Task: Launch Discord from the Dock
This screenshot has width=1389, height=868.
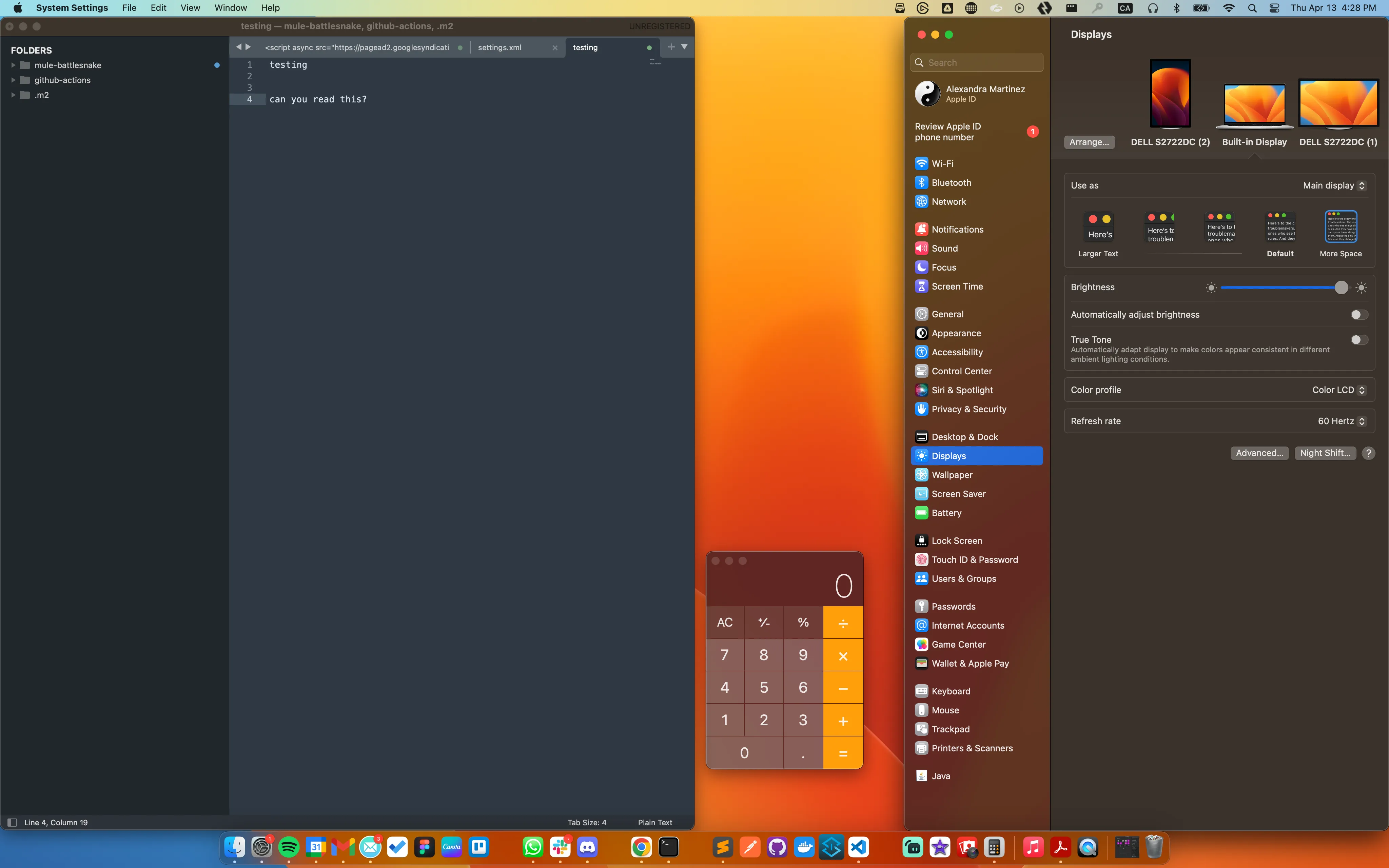Action: [587, 847]
